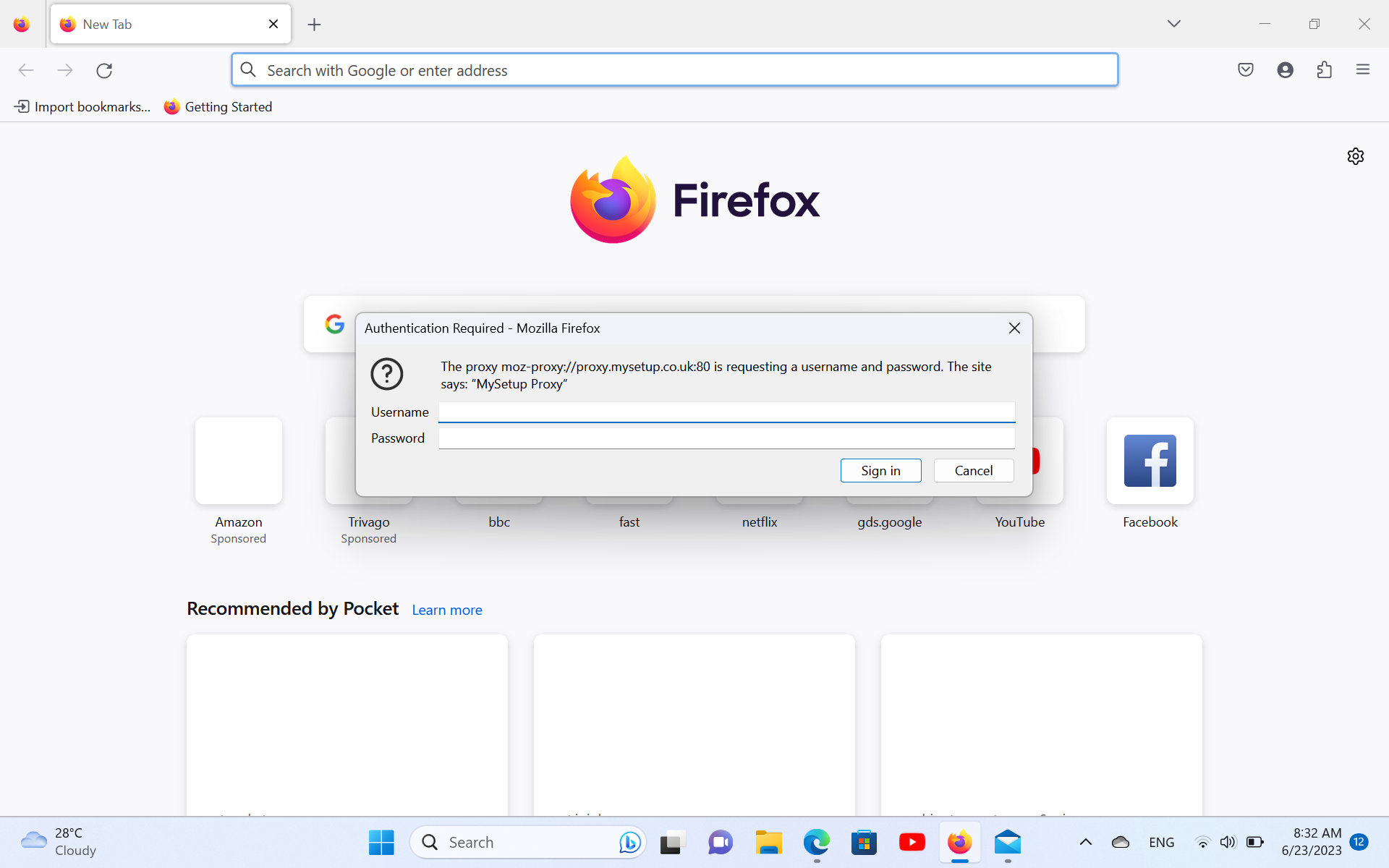This screenshot has width=1389, height=868.
Task: Click the Password input field
Action: click(726, 438)
